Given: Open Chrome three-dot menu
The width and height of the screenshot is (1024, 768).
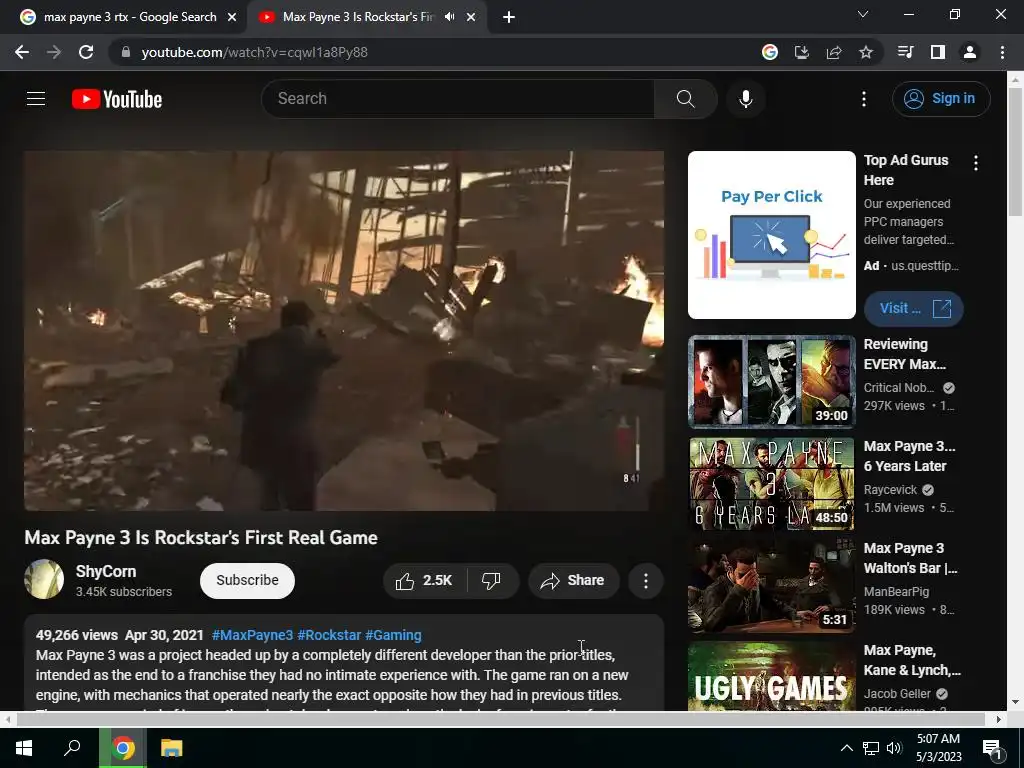Looking at the screenshot, I should click(1002, 52).
